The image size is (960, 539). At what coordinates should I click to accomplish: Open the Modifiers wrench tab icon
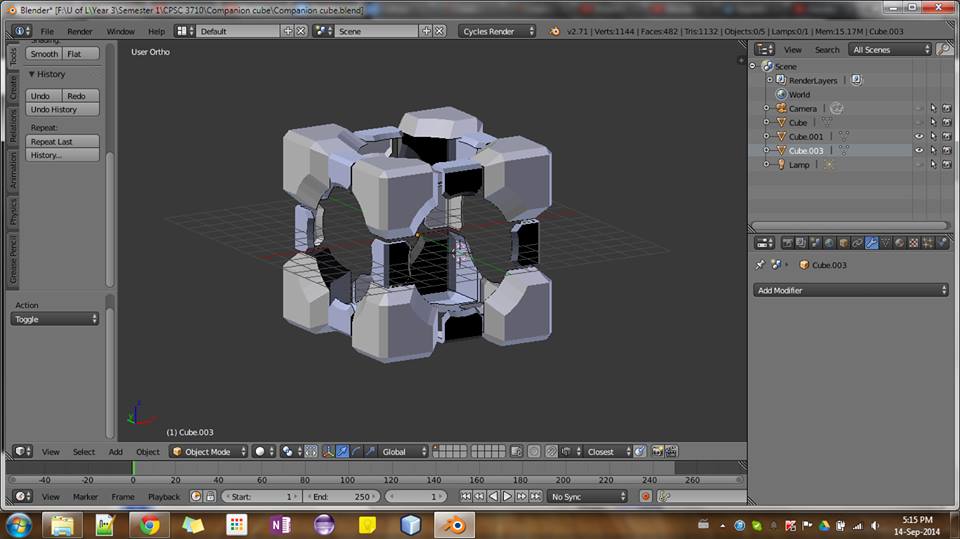[871, 243]
